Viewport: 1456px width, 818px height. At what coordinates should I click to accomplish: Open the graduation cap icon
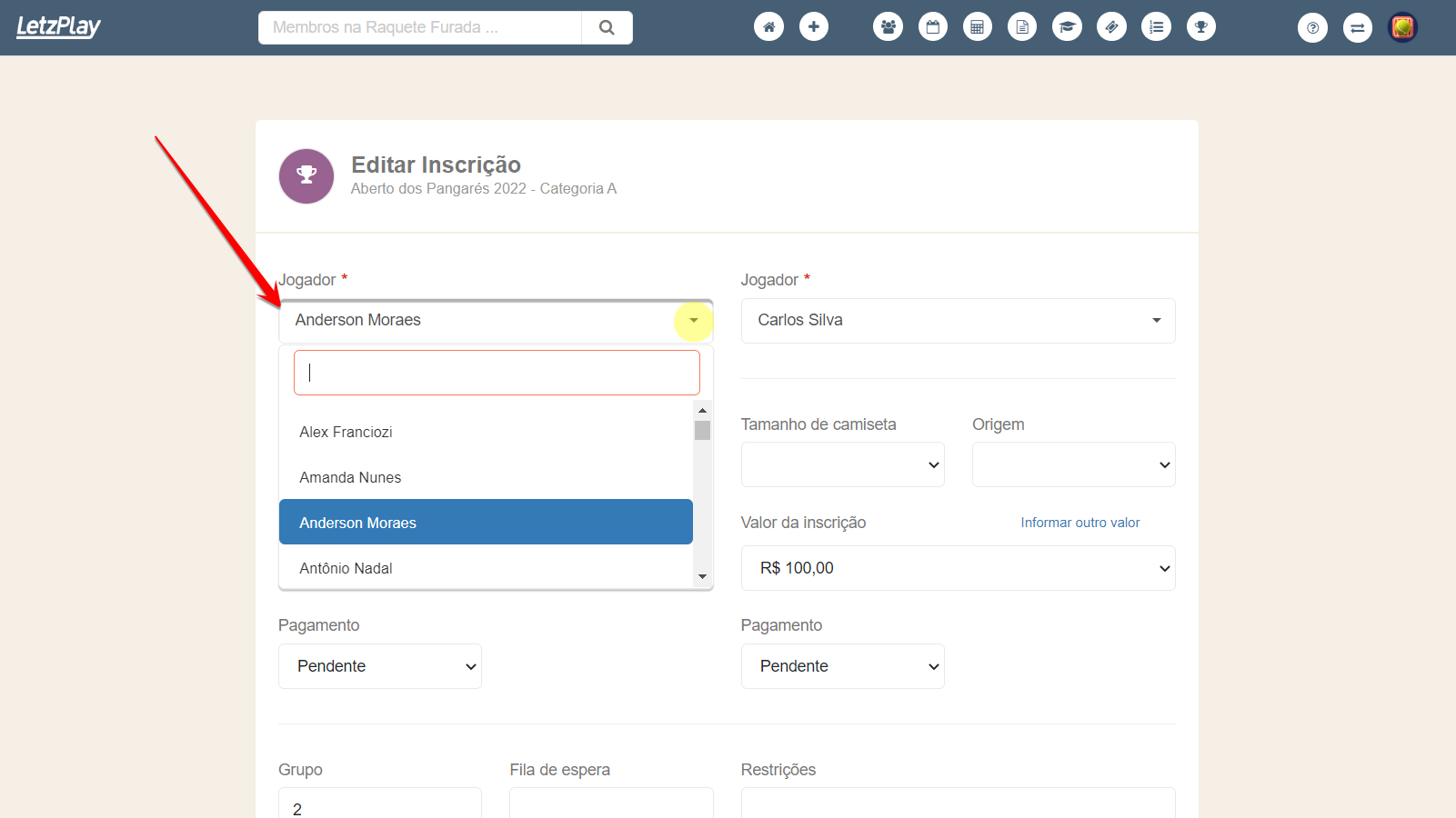[1067, 27]
